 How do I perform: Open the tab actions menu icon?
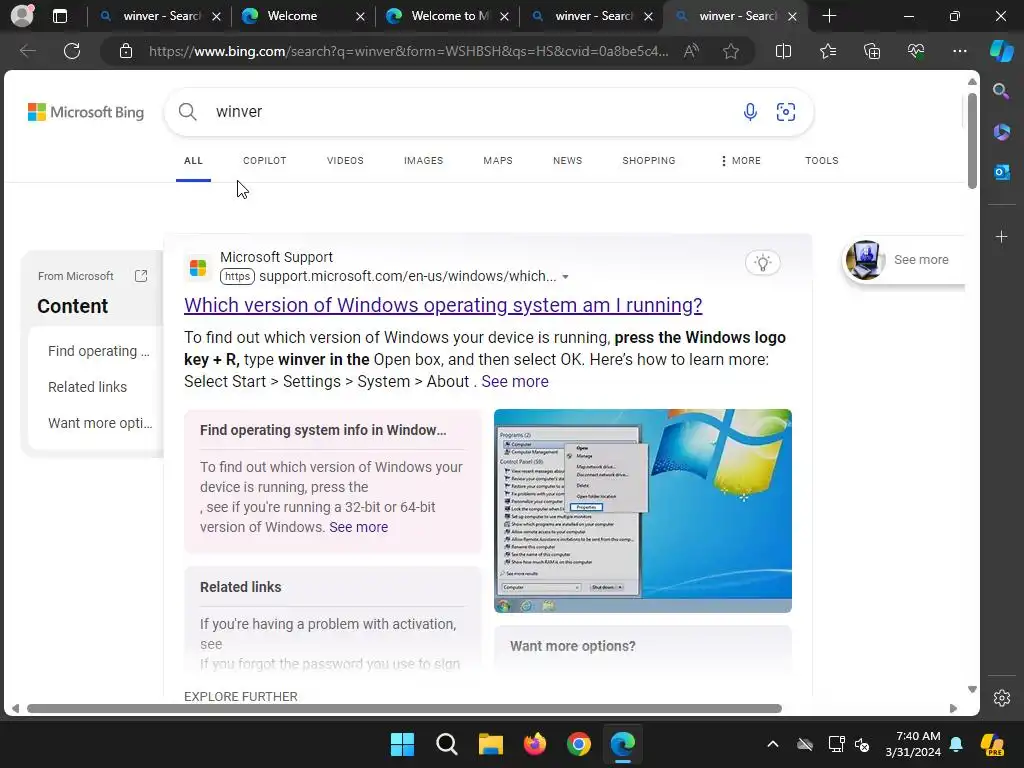[x=59, y=16]
